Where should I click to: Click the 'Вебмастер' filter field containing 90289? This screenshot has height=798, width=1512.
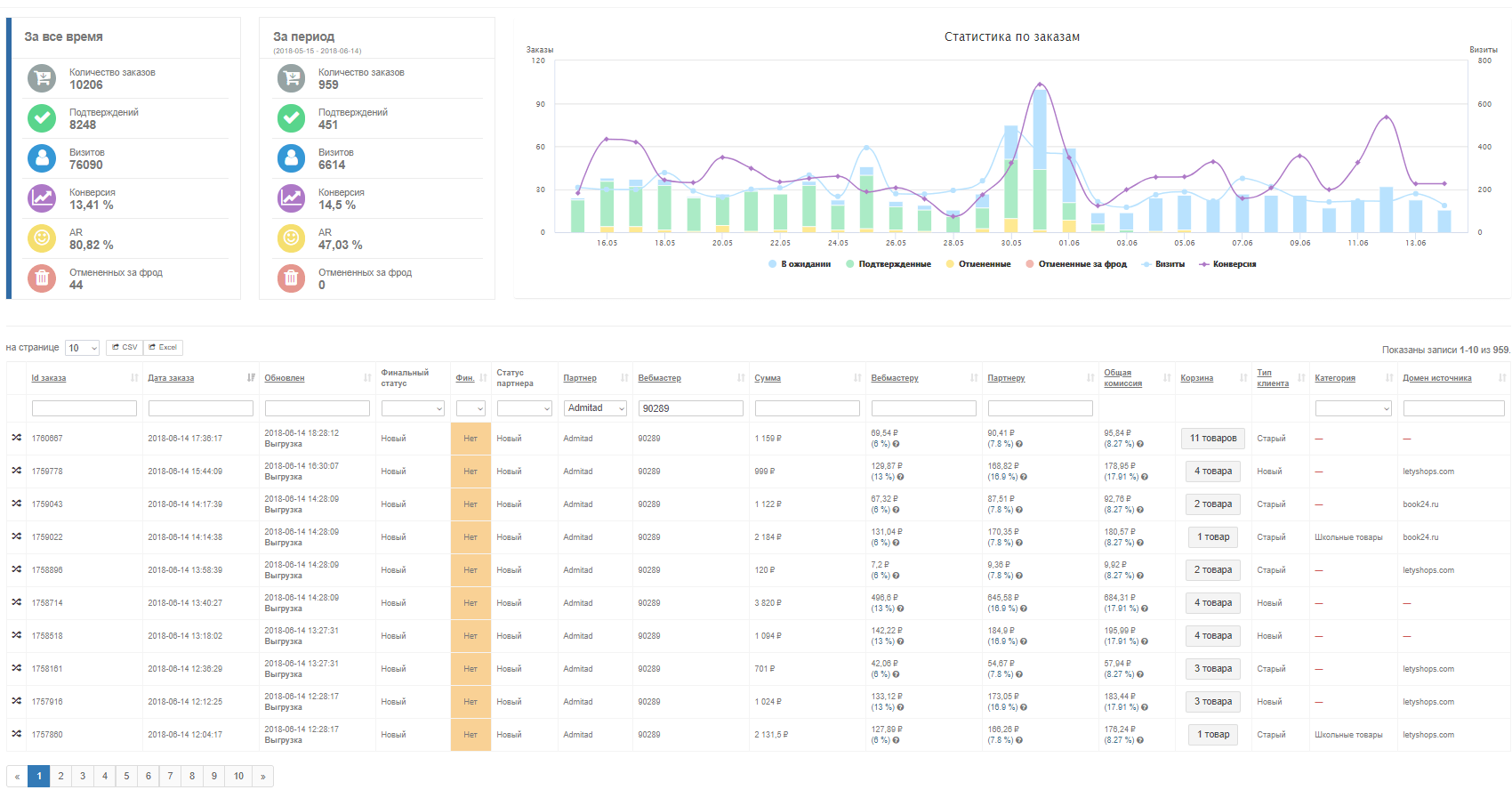[691, 408]
